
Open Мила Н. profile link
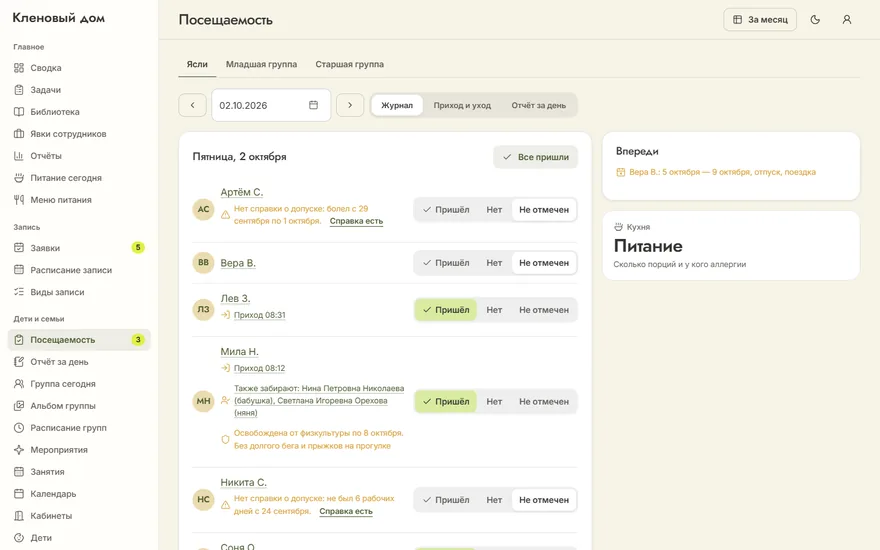click(x=239, y=351)
